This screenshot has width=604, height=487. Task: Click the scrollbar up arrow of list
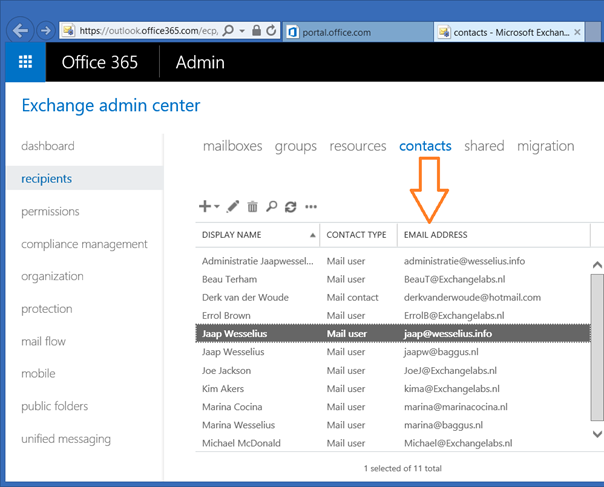pyautogui.click(x=597, y=265)
